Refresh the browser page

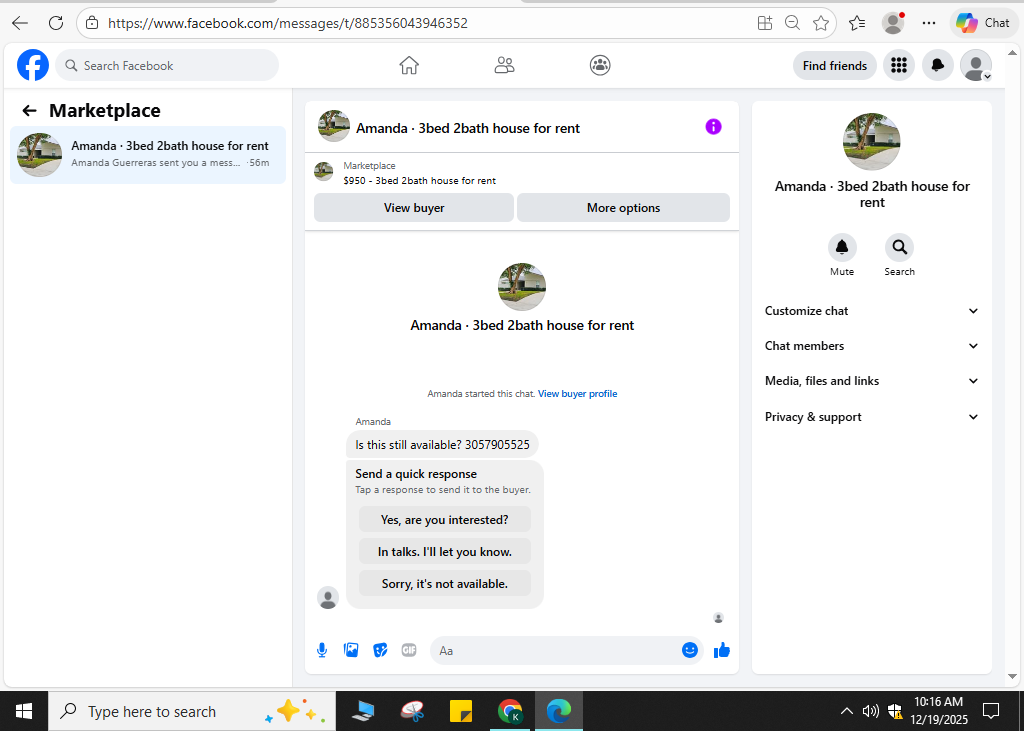[x=56, y=23]
